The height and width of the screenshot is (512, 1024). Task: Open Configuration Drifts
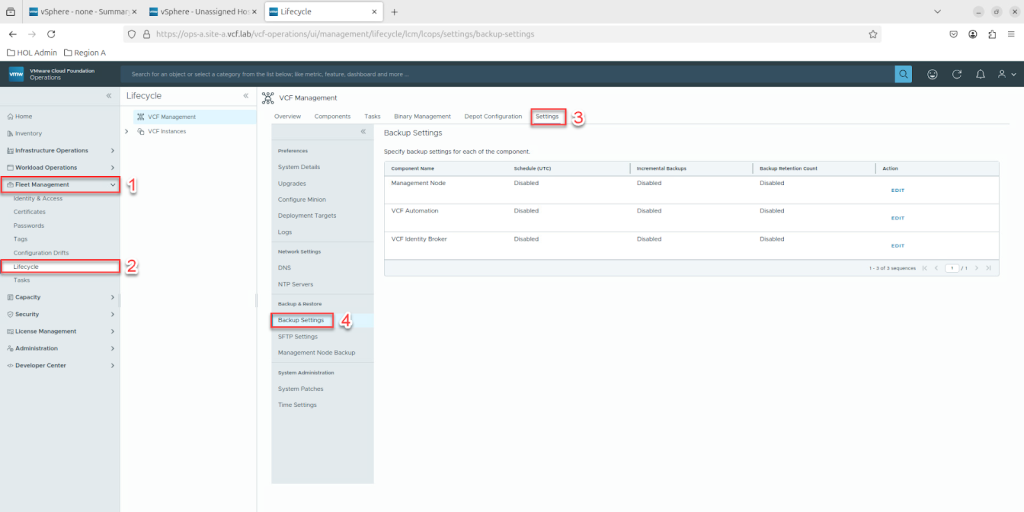click(41, 253)
